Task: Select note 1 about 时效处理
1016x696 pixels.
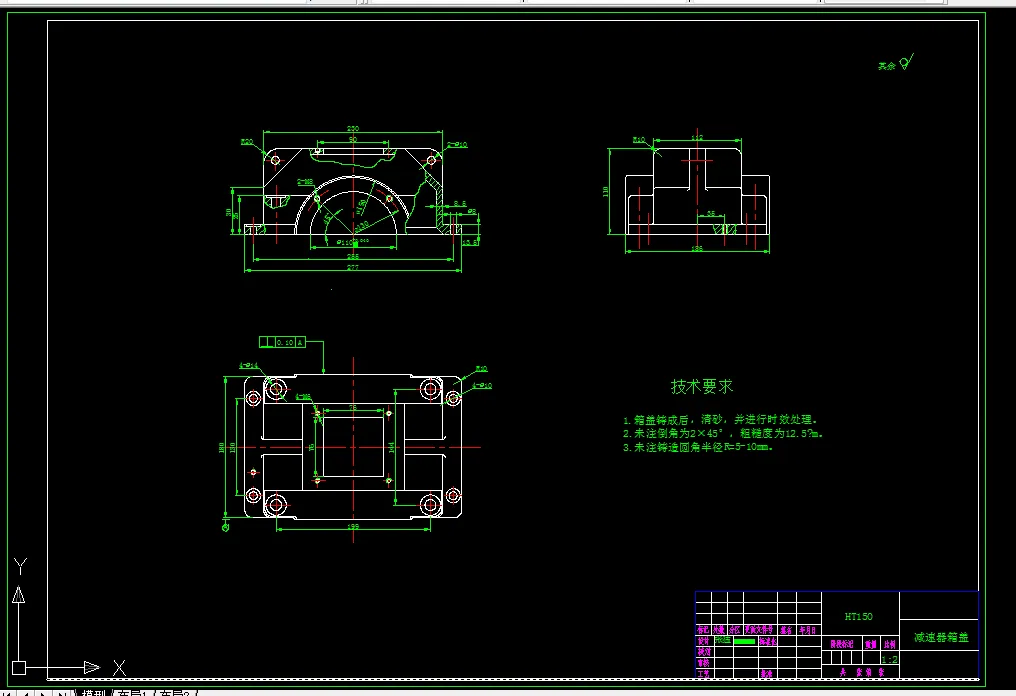Action: tap(720, 420)
